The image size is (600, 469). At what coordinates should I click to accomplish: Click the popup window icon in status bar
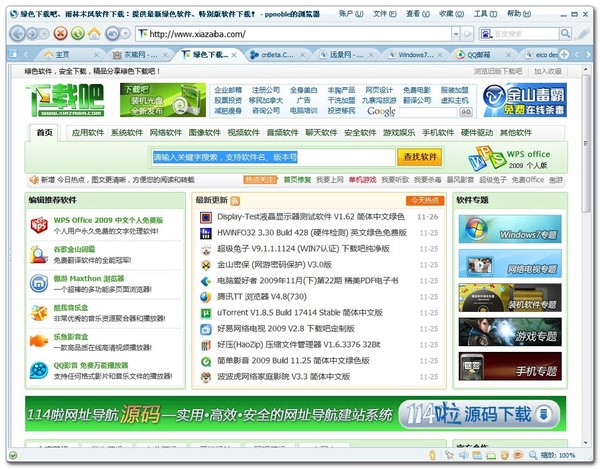click(x=477, y=455)
